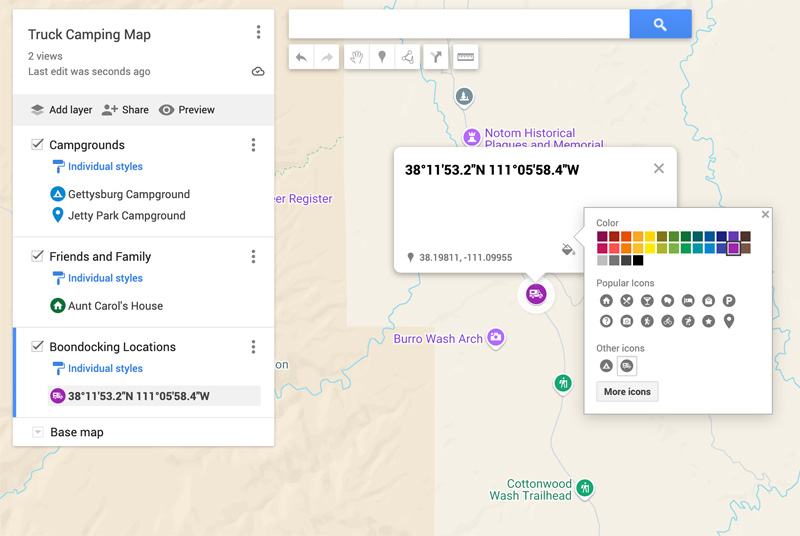Select the measure distances ruler tool
800x536 pixels.
465,57
